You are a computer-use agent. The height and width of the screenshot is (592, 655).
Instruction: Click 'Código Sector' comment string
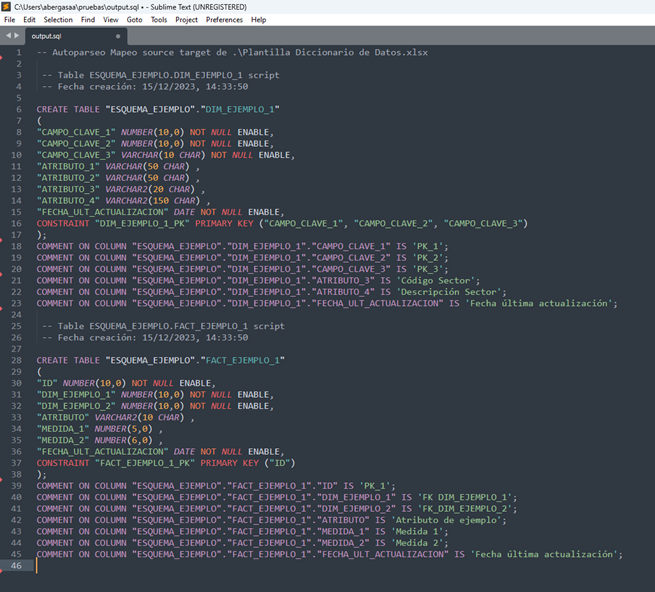pos(436,281)
